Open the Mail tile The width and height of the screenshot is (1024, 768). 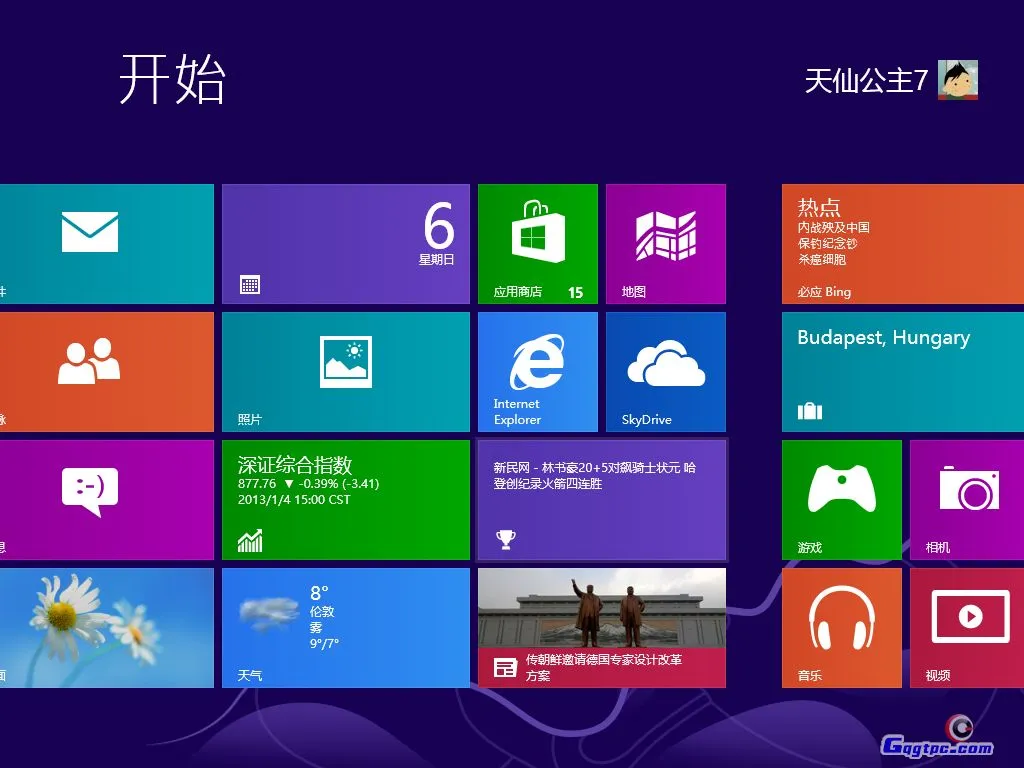click(105, 243)
